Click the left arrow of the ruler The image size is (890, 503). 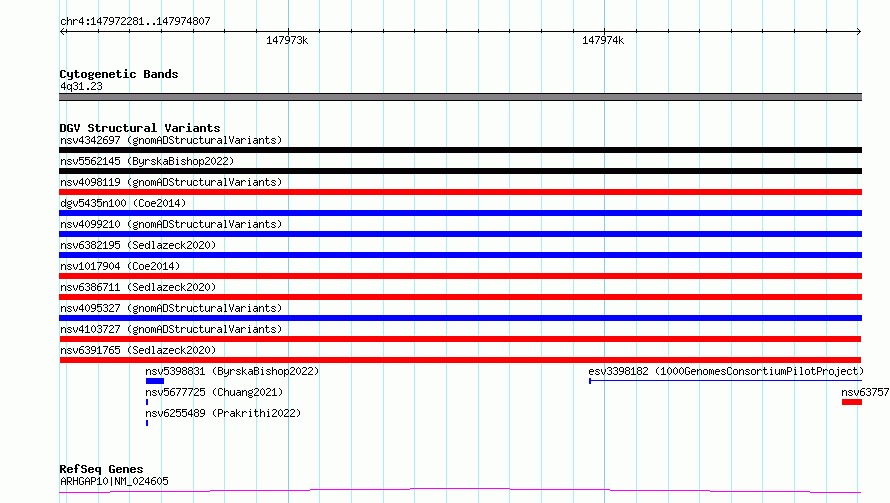(x=63, y=31)
